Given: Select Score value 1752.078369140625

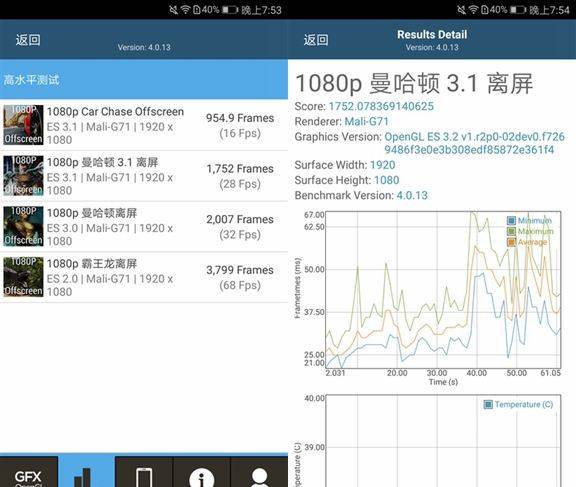Looking at the screenshot, I should [381, 107].
